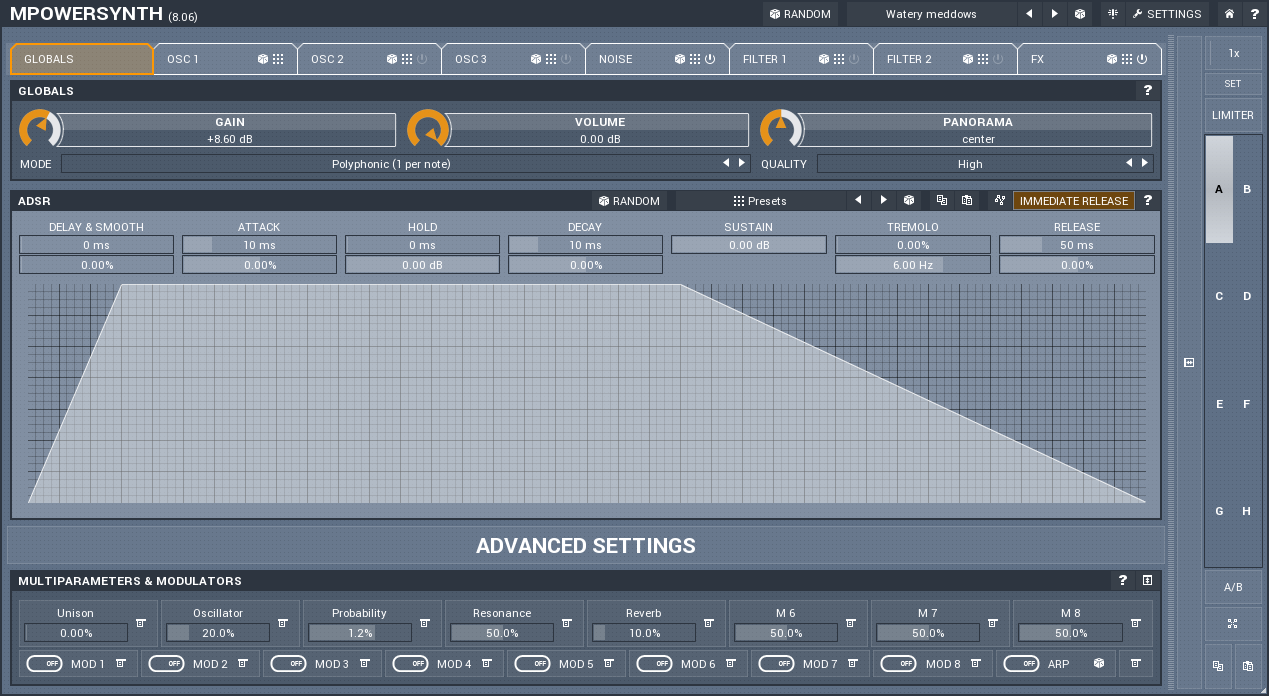Viewport: 1269px width, 696px height.
Task: Toggle FILTER 2 power button
Action: point(998,59)
